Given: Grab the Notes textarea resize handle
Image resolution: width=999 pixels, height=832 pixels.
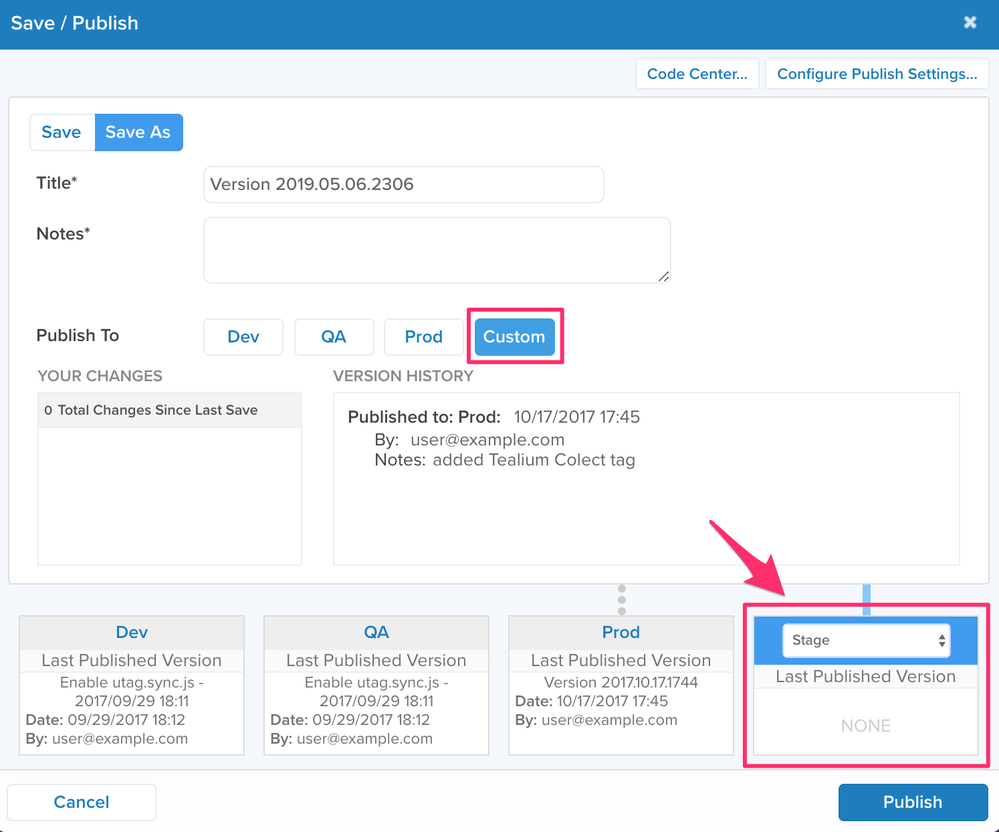Looking at the screenshot, I should (663, 276).
